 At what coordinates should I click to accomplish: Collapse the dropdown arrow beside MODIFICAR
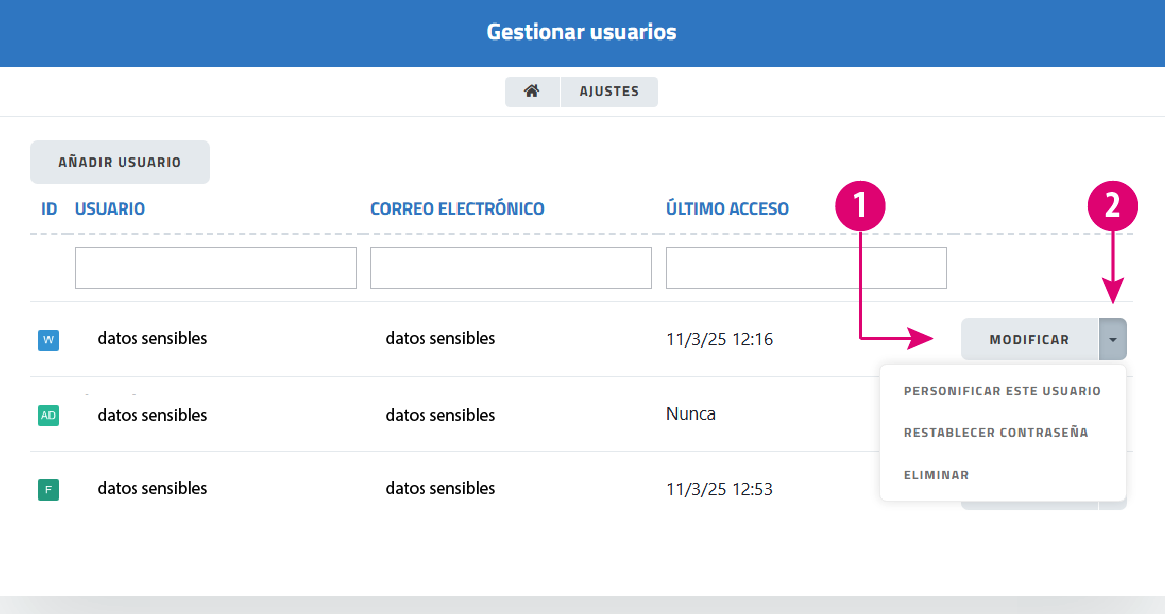point(1112,339)
